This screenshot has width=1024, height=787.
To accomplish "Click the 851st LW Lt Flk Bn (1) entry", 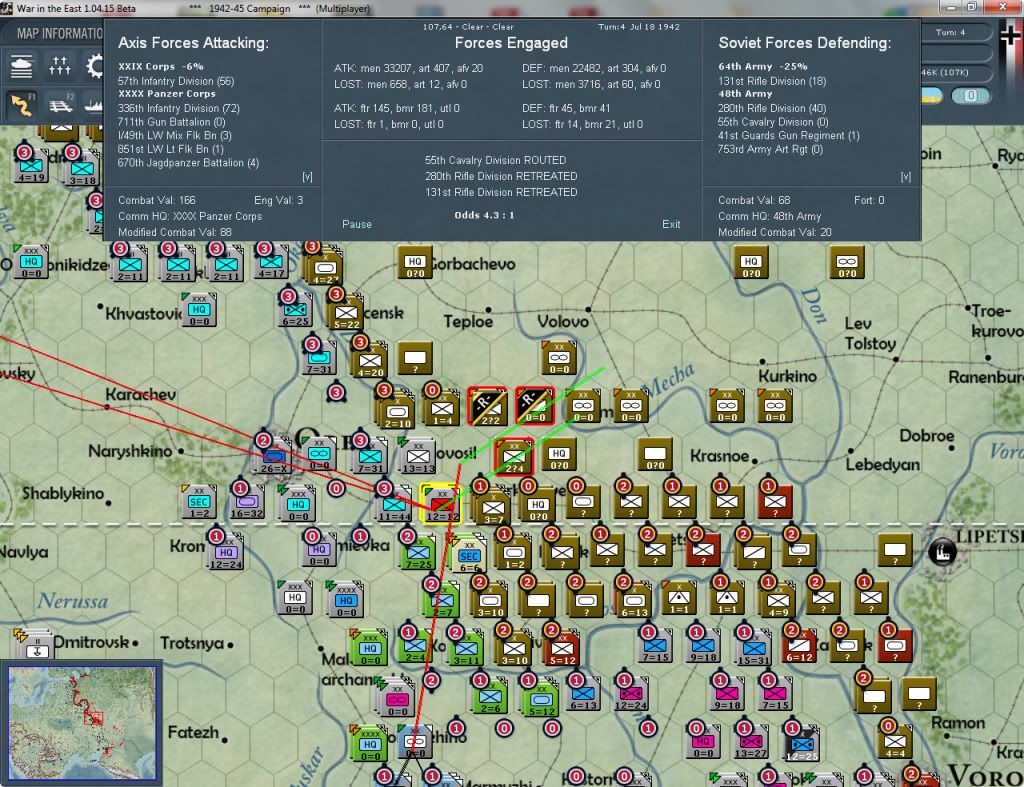I will 170,149.
